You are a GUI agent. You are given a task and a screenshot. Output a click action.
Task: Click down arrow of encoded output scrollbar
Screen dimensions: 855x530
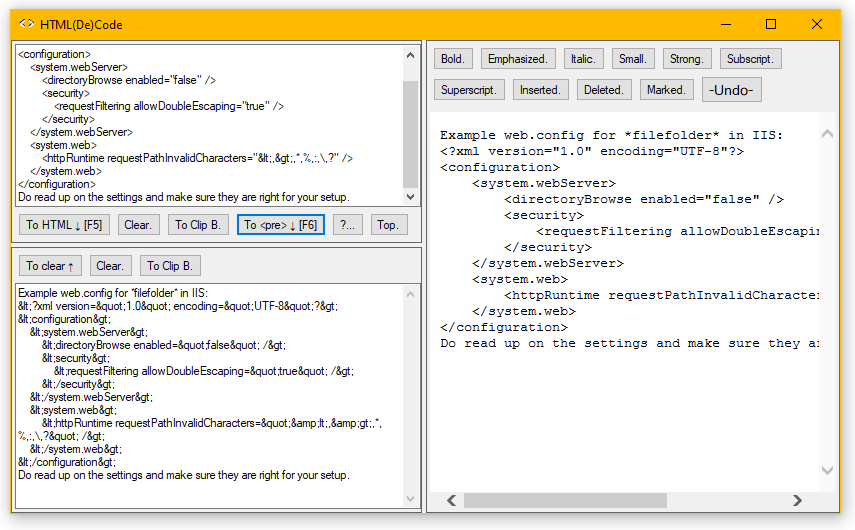coord(411,498)
